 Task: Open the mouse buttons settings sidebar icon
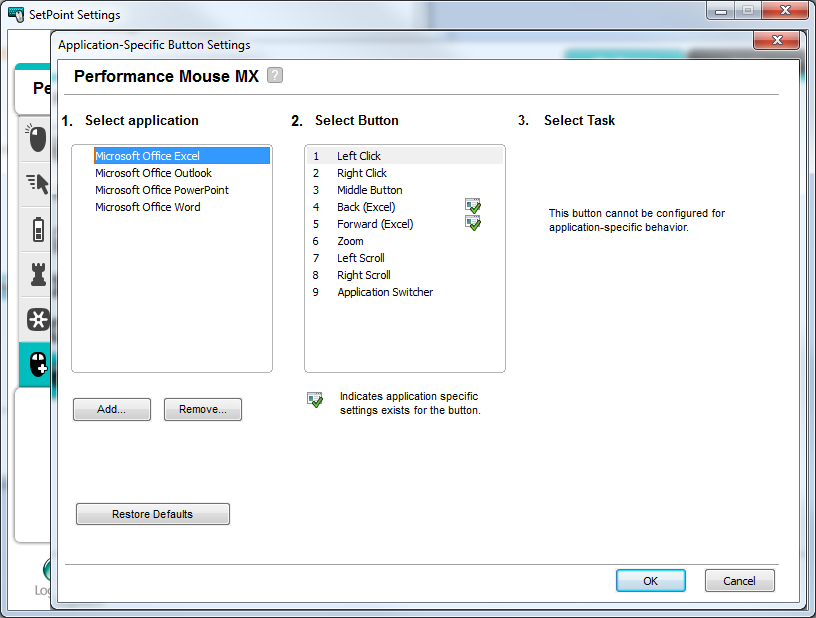[36, 138]
